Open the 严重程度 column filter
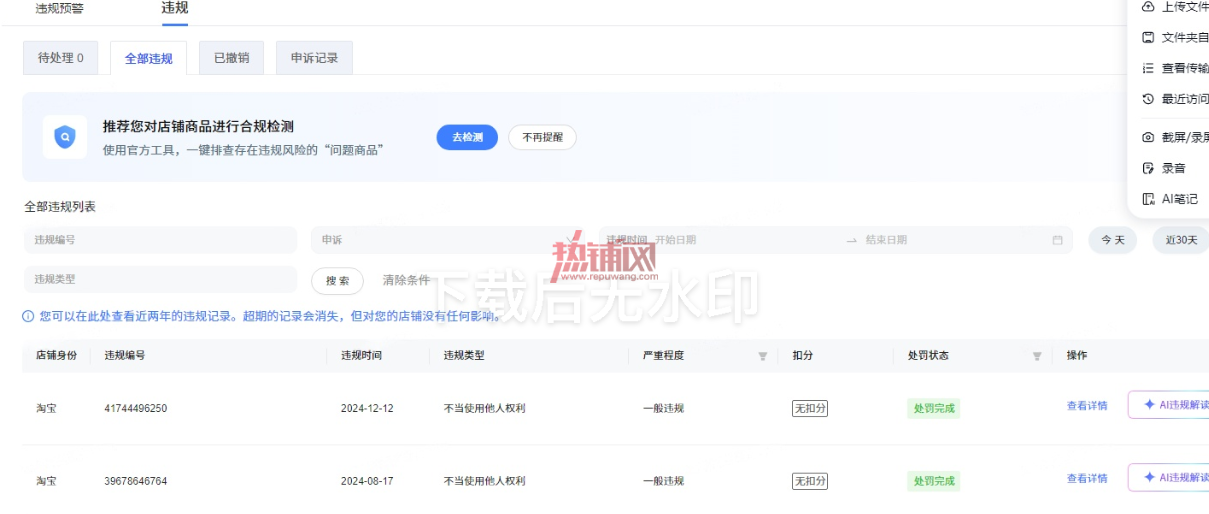This screenshot has height=514, width=1209. pos(763,356)
